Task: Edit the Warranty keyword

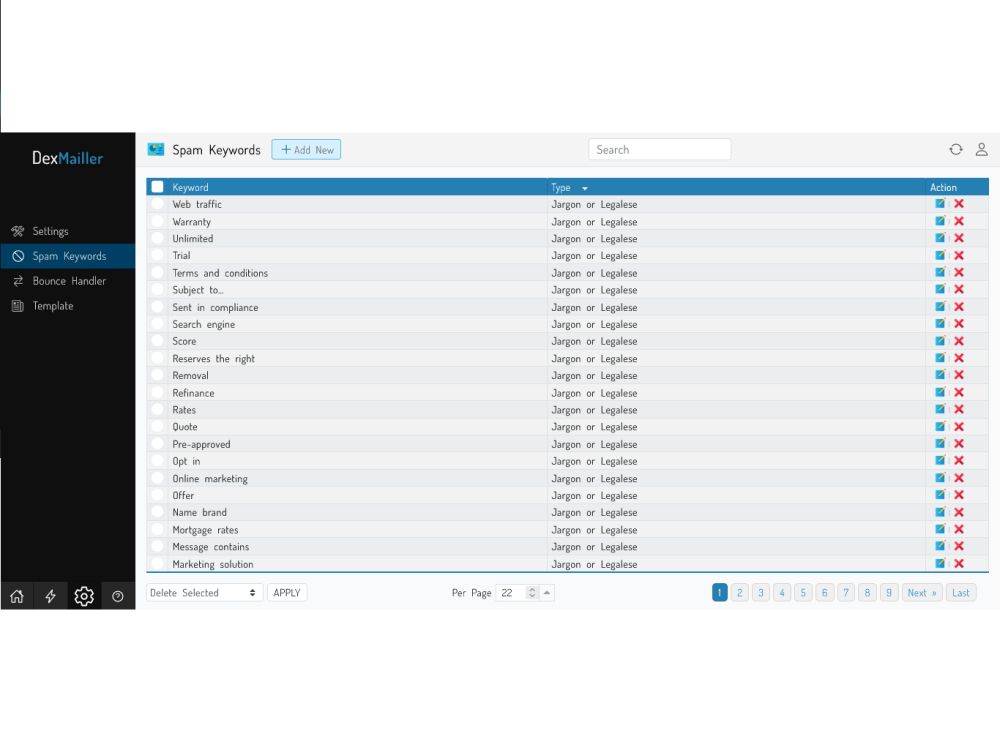Action: pos(940,221)
